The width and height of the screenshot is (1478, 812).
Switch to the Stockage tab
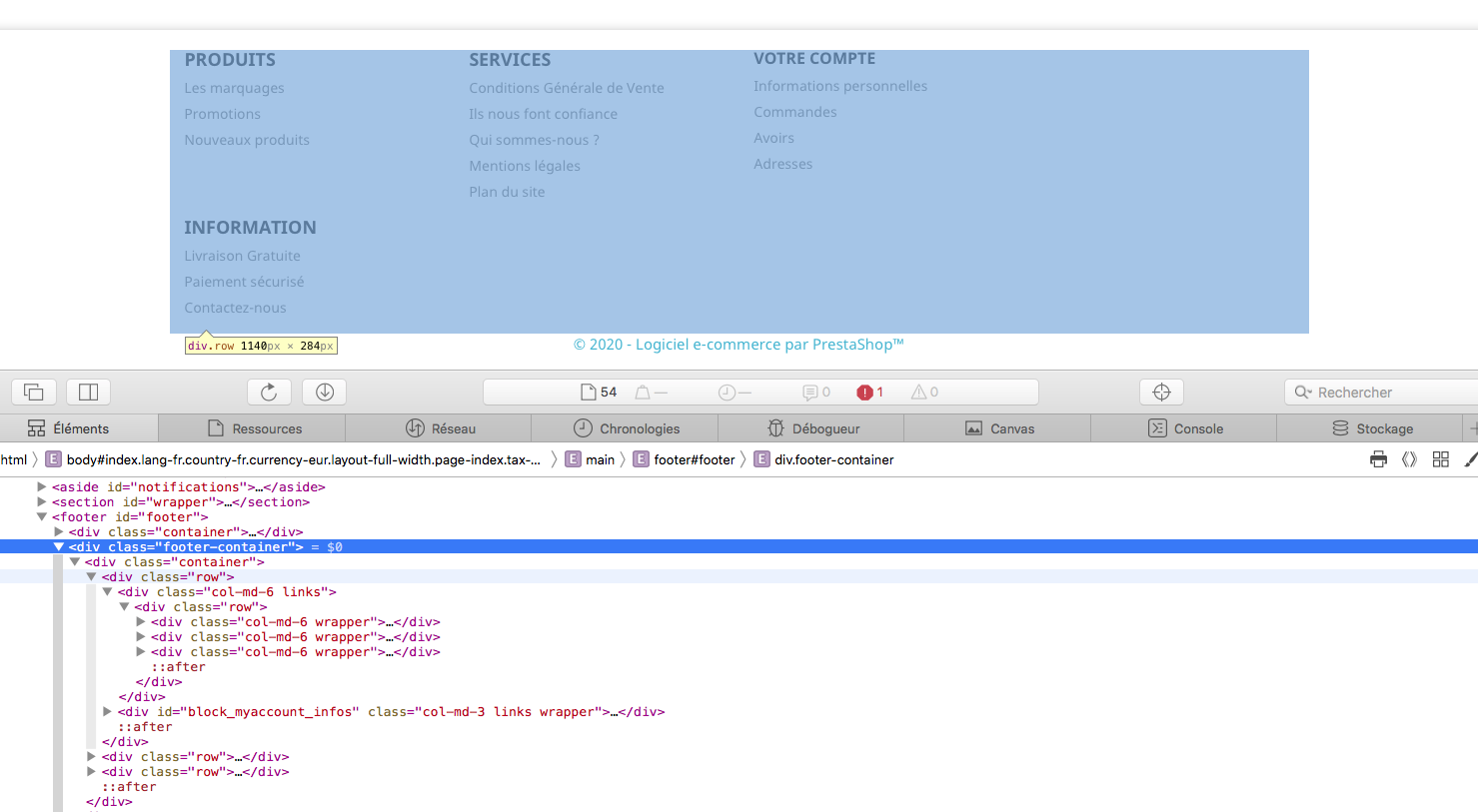[x=1370, y=428]
